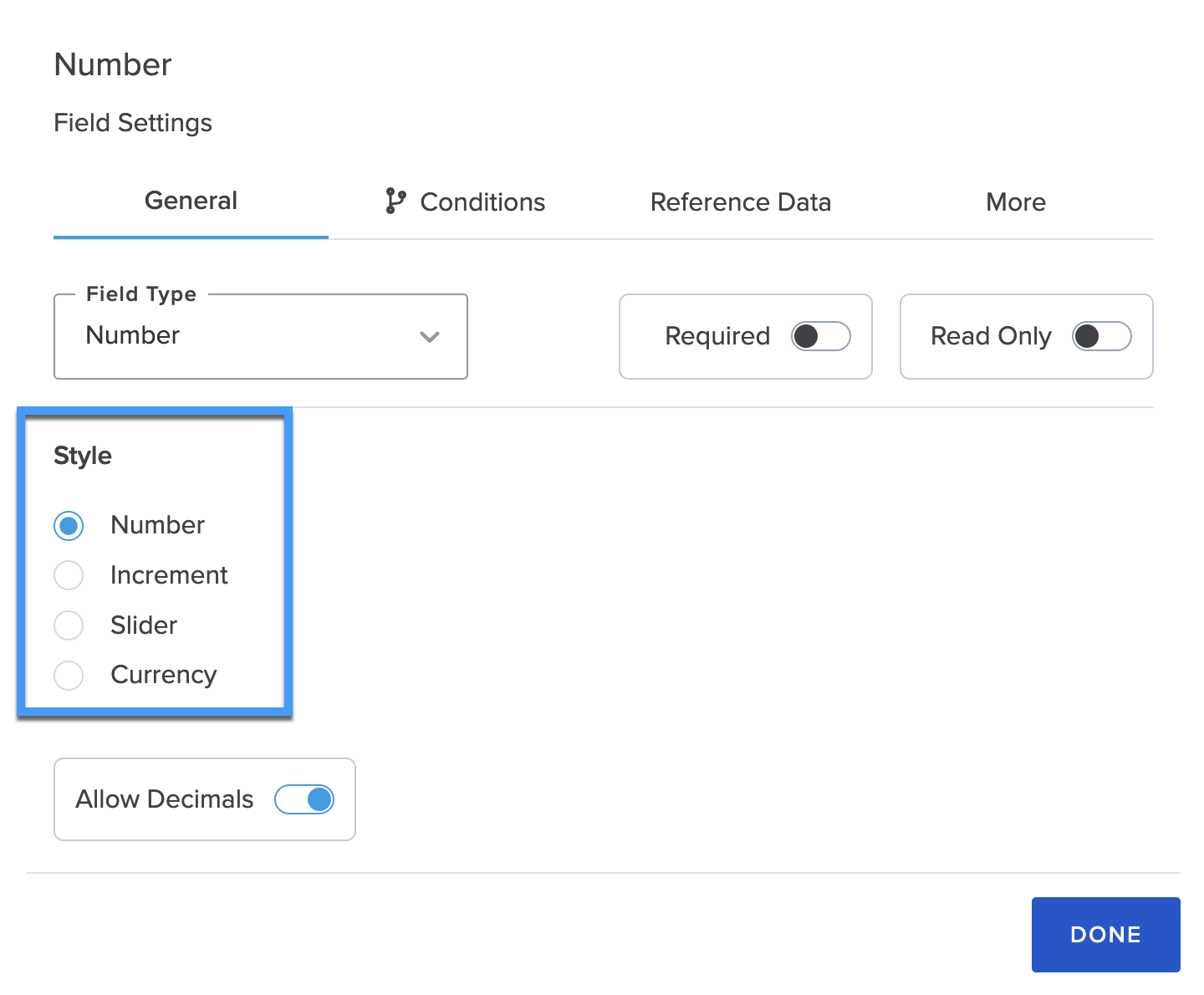Screen dimensions: 1204x995
Task: Click the Field Settings heading
Action: pyautogui.click(x=133, y=123)
